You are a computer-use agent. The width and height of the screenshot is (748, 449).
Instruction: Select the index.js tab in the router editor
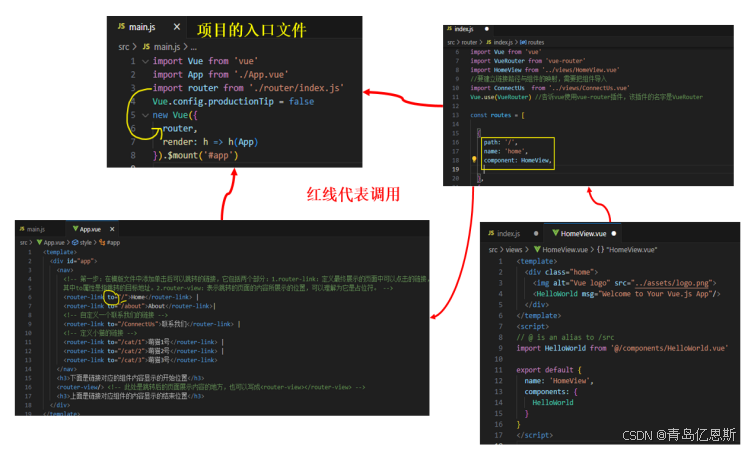pos(460,29)
